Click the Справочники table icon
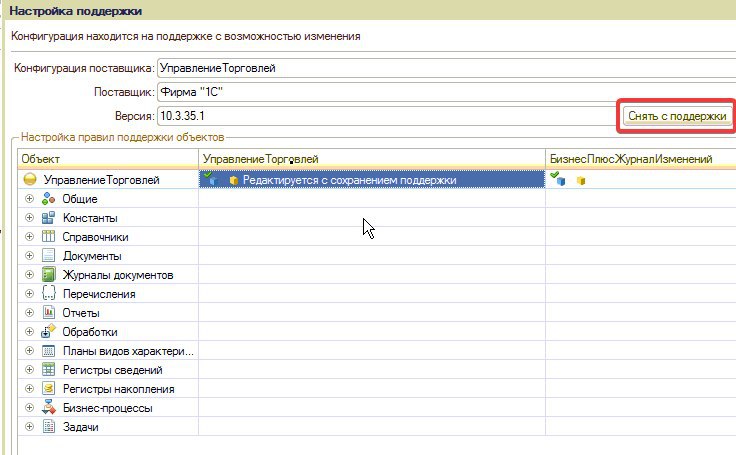This screenshot has width=736, height=455. click(x=48, y=236)
